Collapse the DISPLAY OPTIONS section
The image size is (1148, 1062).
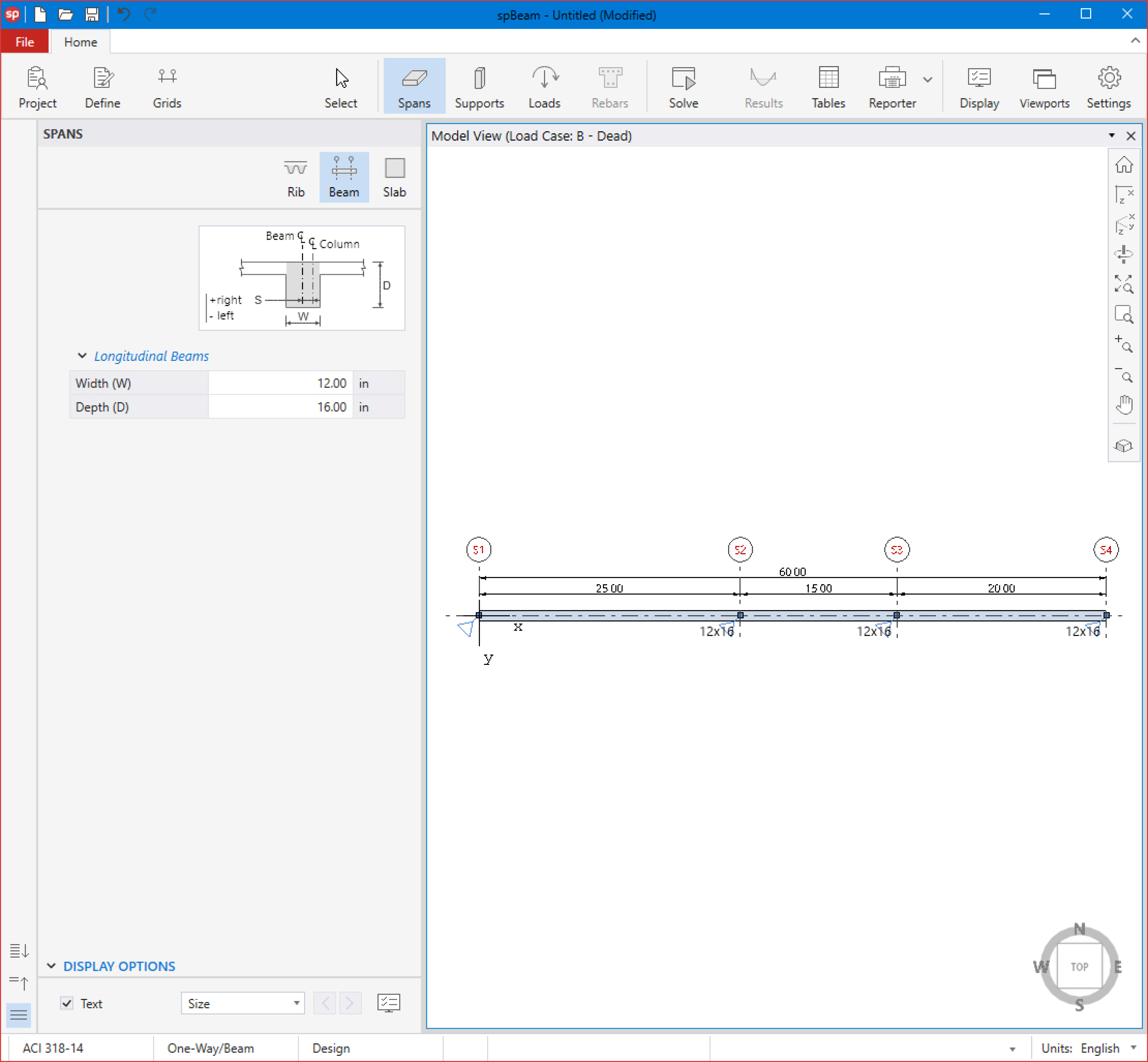tap(51, 966)
